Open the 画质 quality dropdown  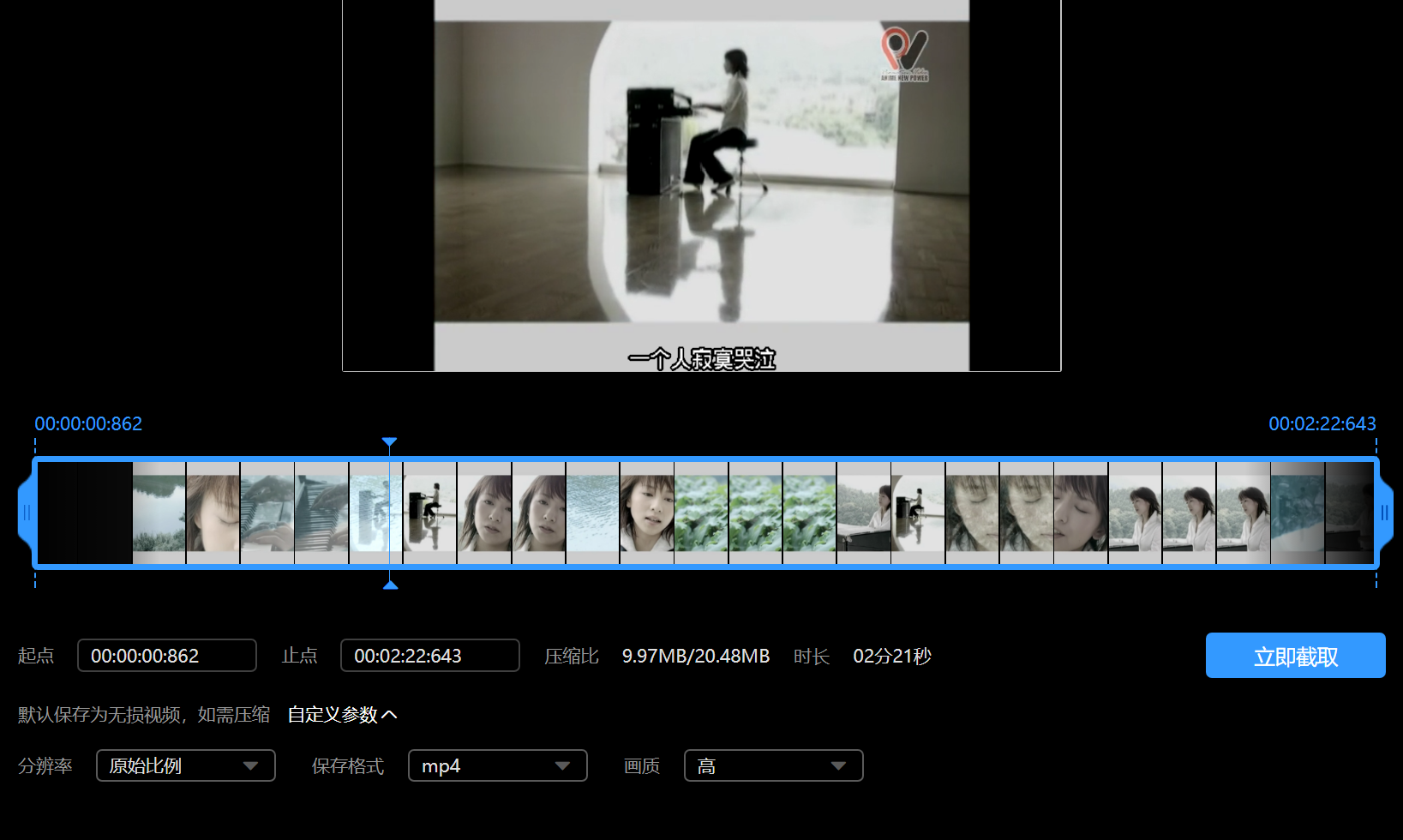[773, 765]
